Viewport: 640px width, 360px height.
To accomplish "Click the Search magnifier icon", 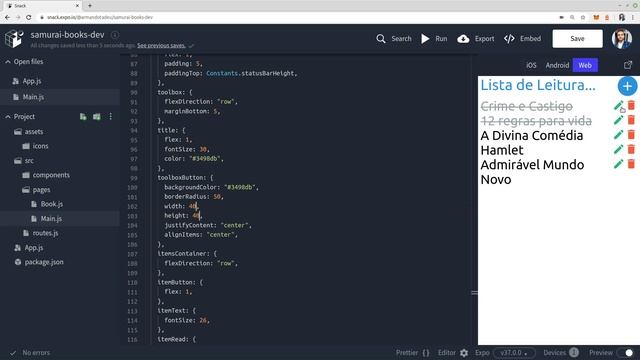I will (380, 39).
